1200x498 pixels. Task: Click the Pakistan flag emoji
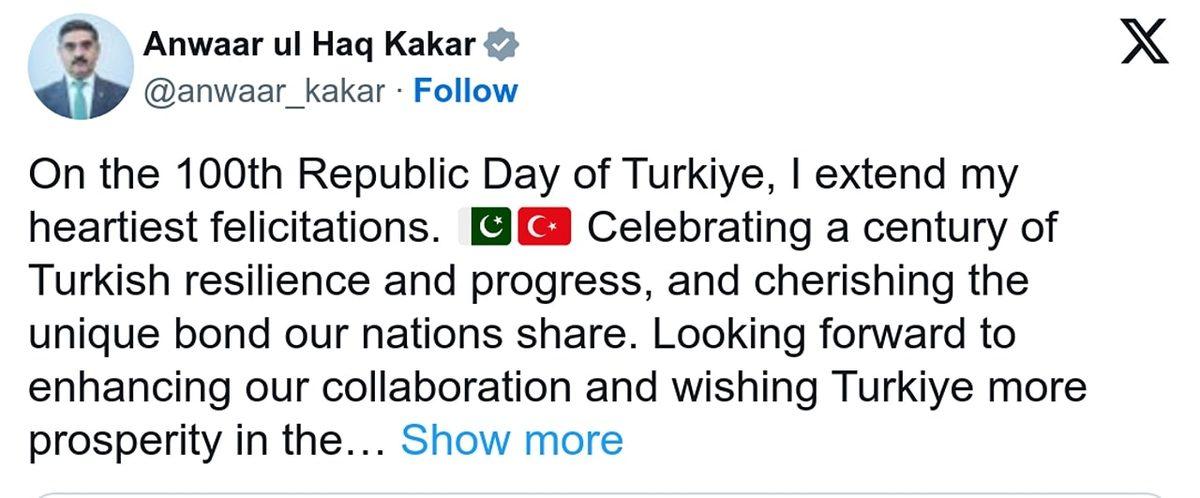click(487, 229)
